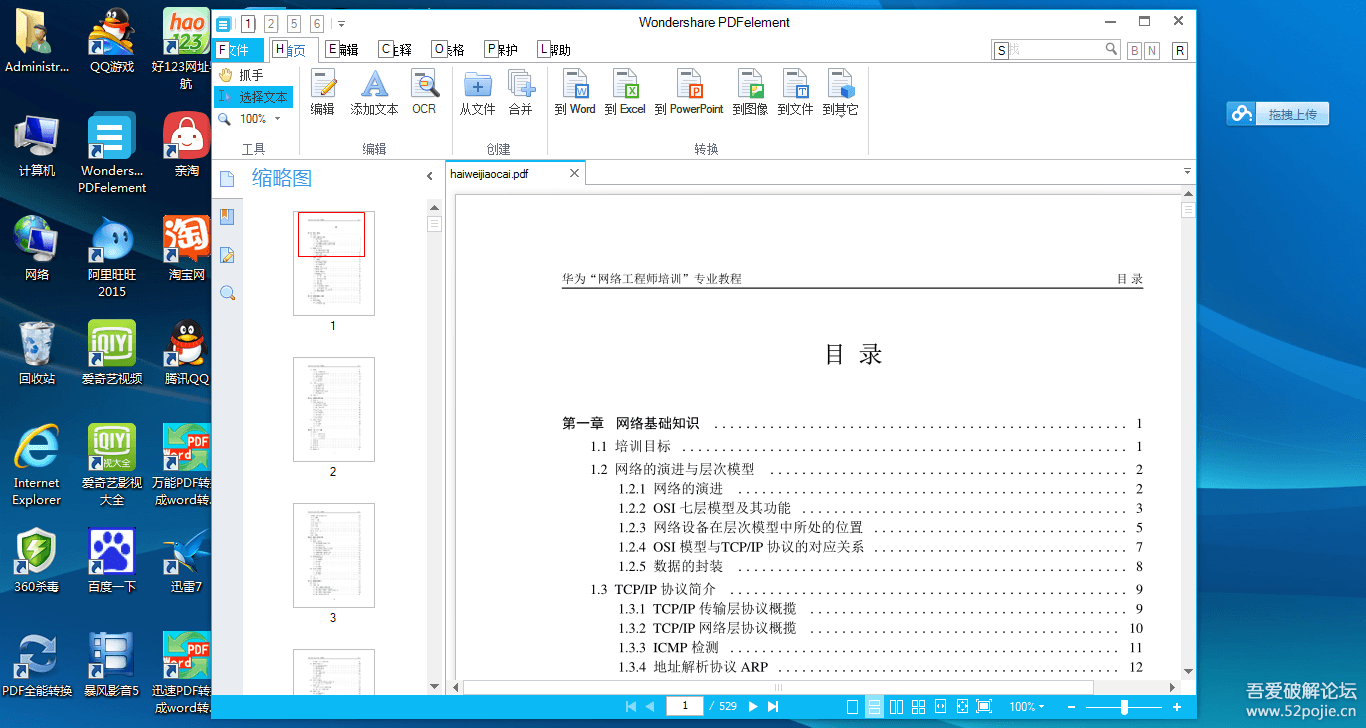Click the magnifier icon in ribbon search box
This screenshot has width=1366, height=728.
point(1111,49)
